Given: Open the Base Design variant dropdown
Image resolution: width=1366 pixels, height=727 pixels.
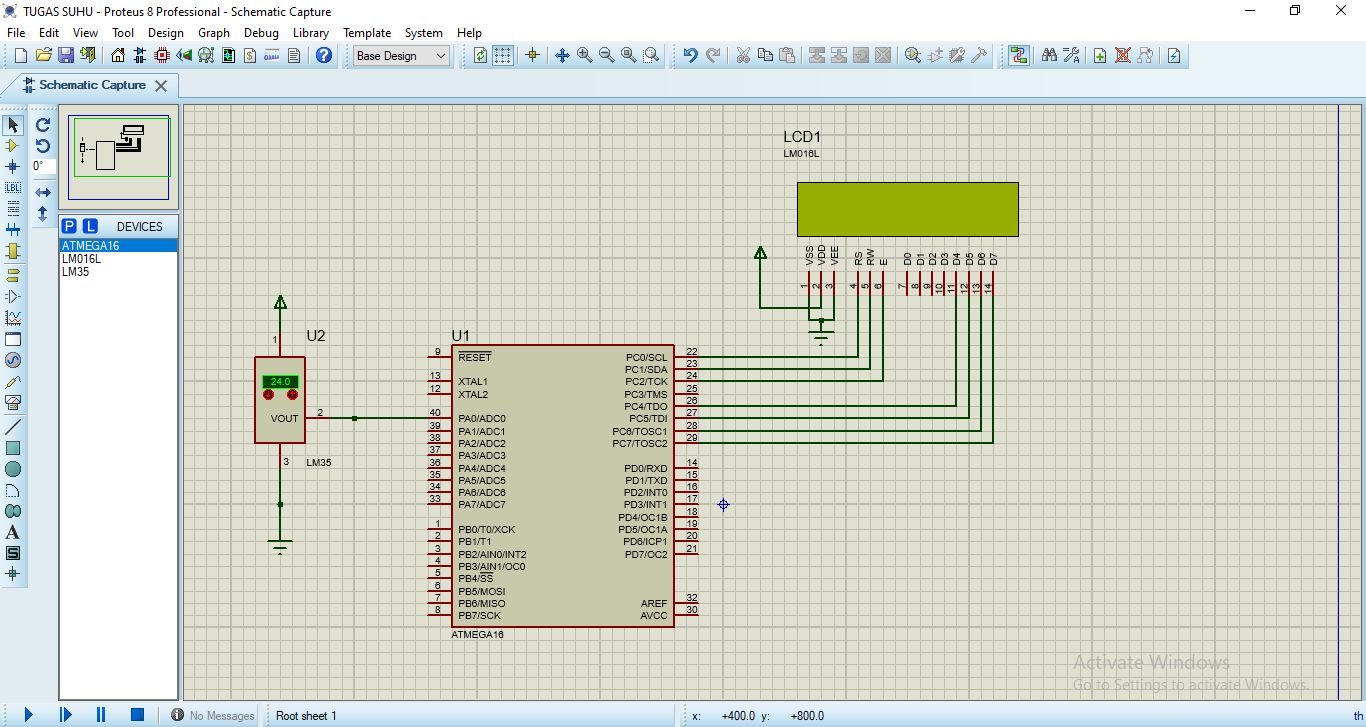Looking at the screenshot, I should (x=401, y=56).
